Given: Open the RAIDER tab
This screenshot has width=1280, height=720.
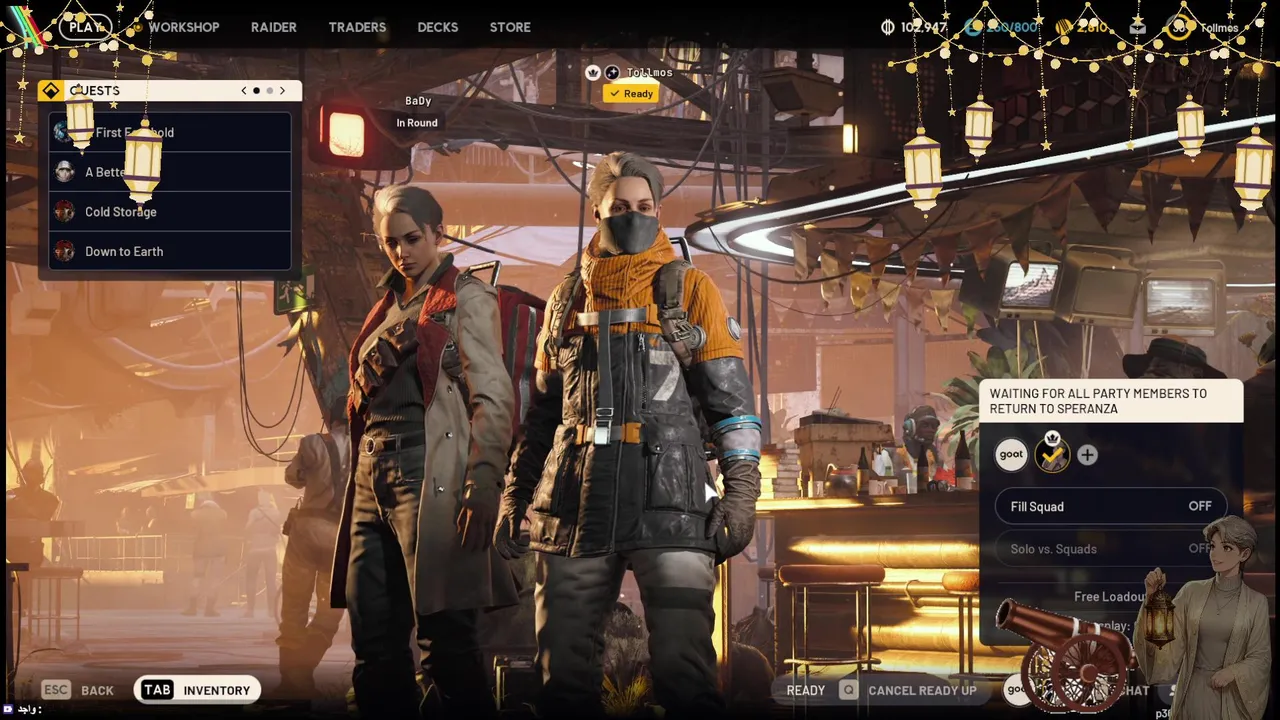Looking at the screenshot, I should pos(273,27).
